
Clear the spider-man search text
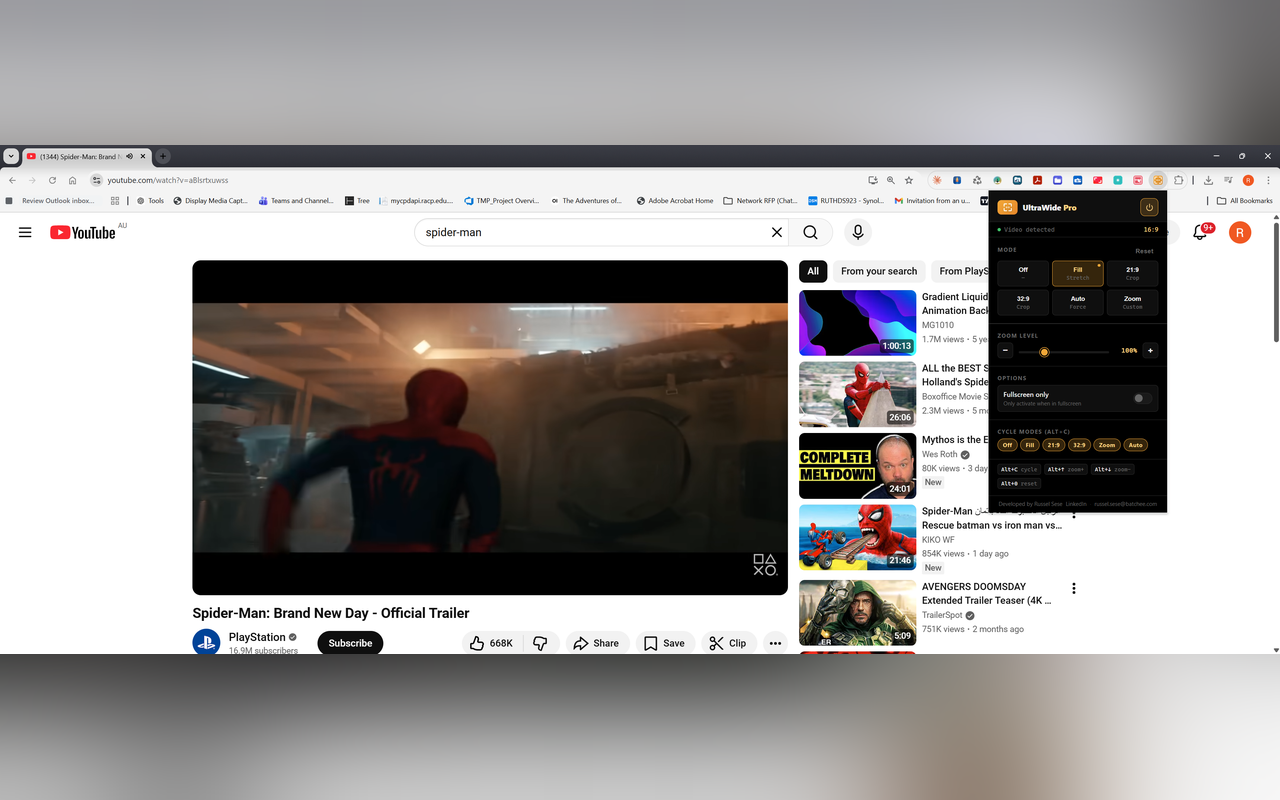click(x=776, y=232)
